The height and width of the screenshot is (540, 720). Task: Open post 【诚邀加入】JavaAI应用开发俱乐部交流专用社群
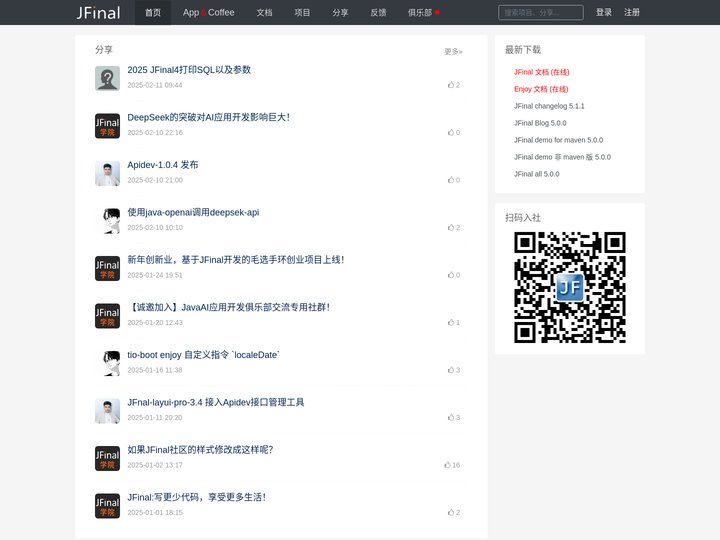tap(229, 307)
